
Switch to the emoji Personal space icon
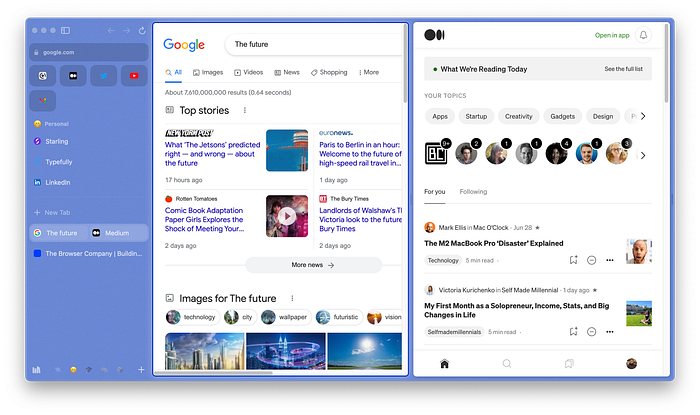pos(73,370)
